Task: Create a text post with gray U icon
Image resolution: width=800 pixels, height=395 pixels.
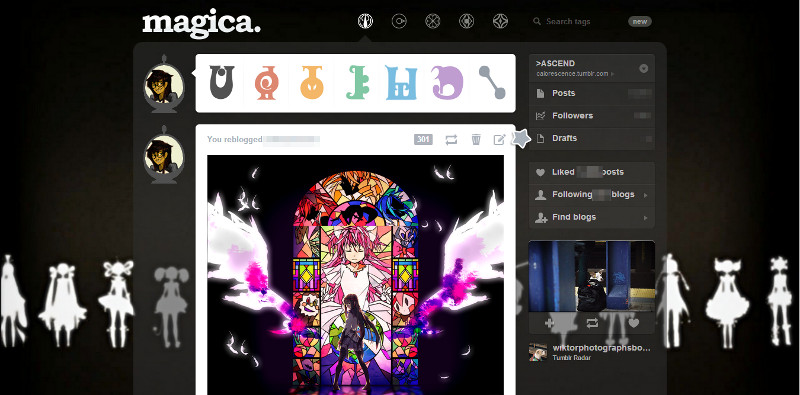Action: (222, 83)
